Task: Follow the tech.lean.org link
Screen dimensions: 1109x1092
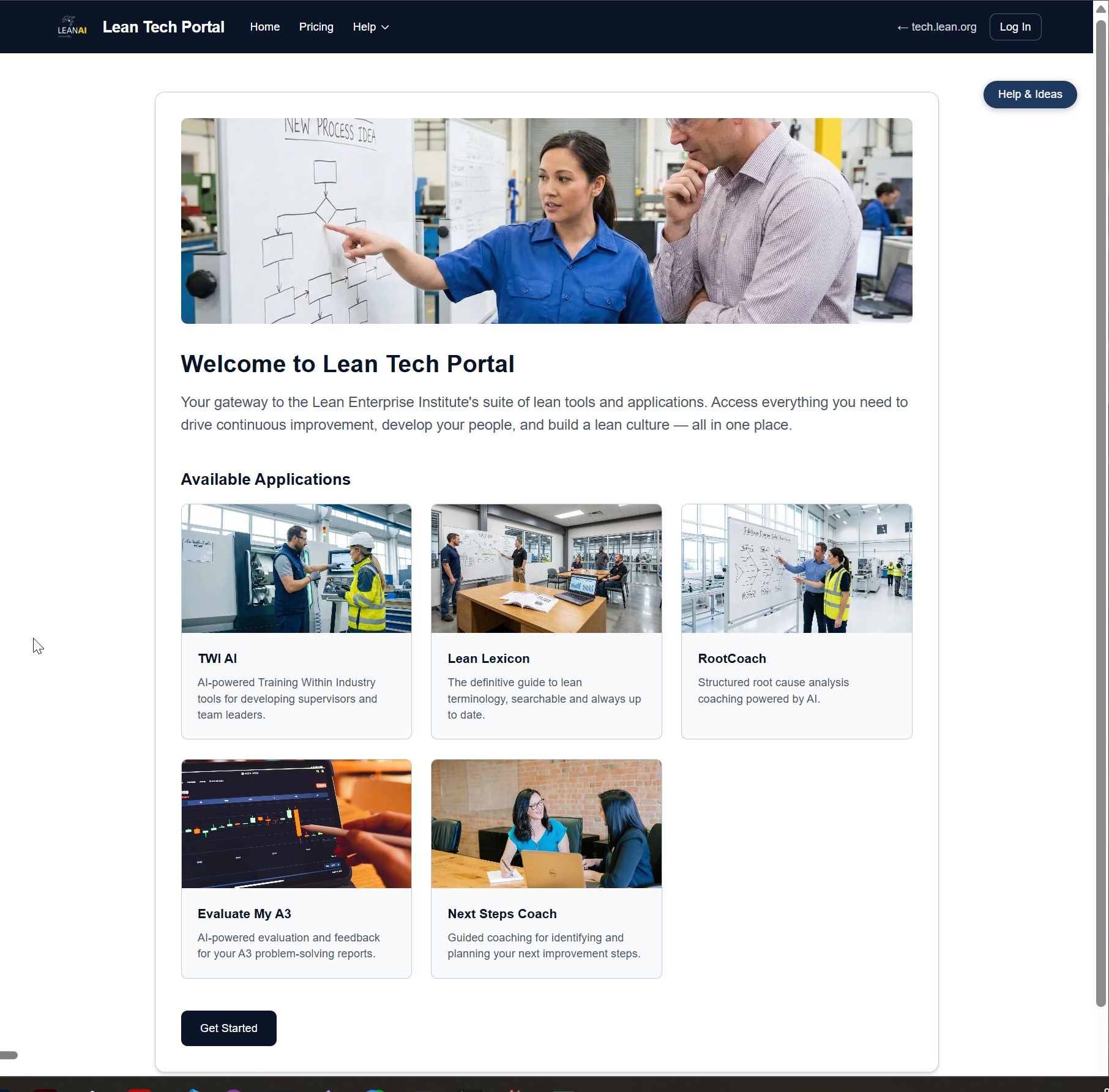Action: pos(936,27)
